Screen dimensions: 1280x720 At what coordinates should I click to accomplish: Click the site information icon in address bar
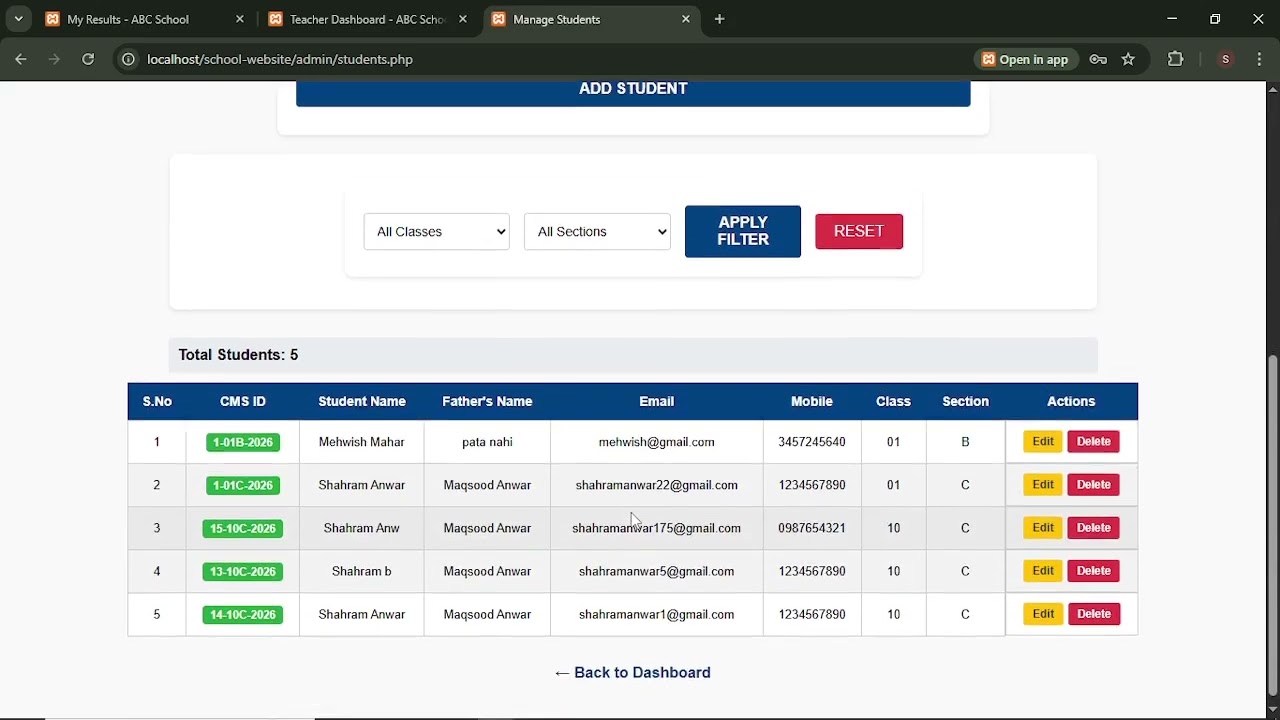pos(128,59)
